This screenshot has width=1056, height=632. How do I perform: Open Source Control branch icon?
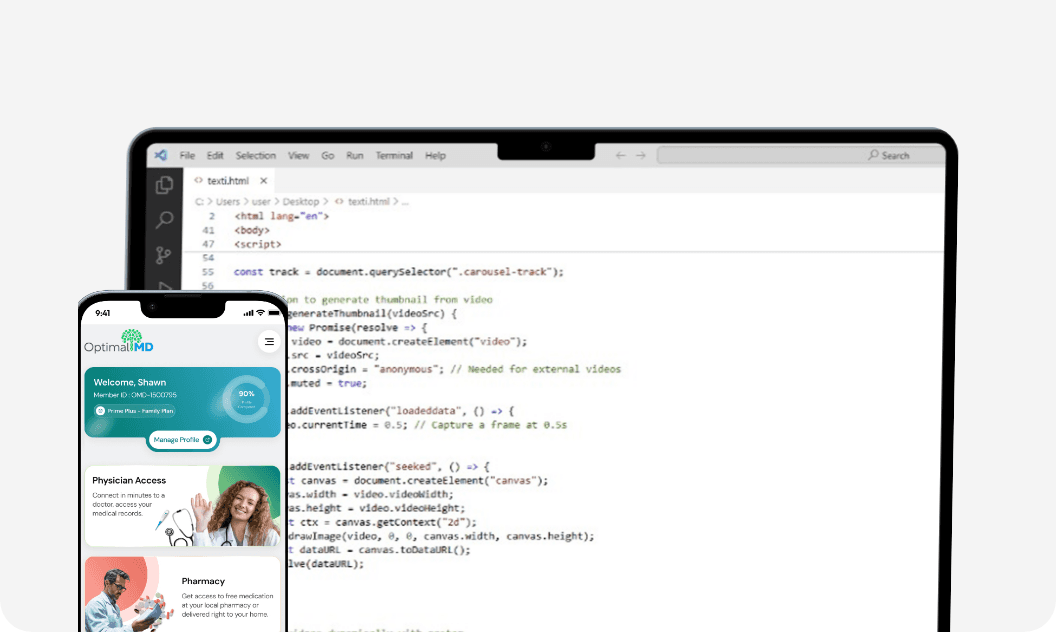pyautogui.click(x=164, y=255)
